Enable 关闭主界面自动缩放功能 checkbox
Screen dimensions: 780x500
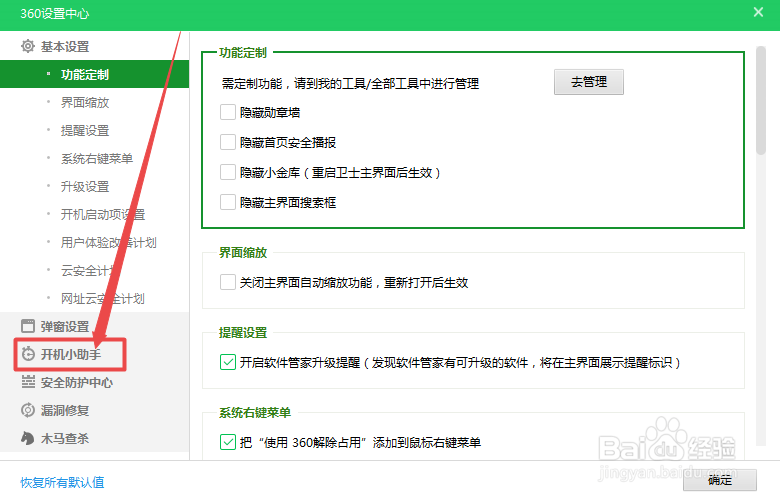point(228,282)
